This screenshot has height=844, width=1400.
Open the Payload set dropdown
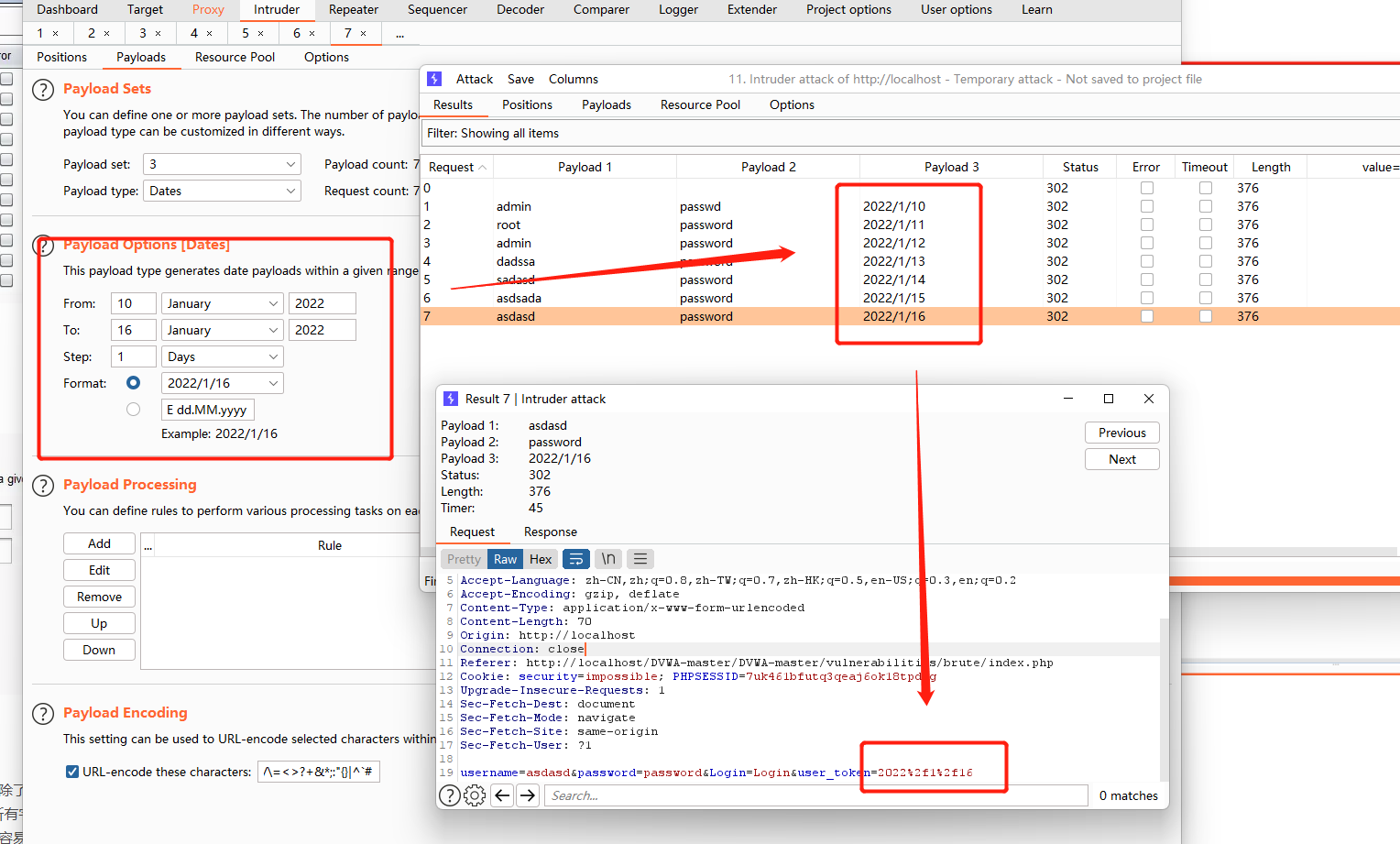pyautogui.click(x=223, y=164)
